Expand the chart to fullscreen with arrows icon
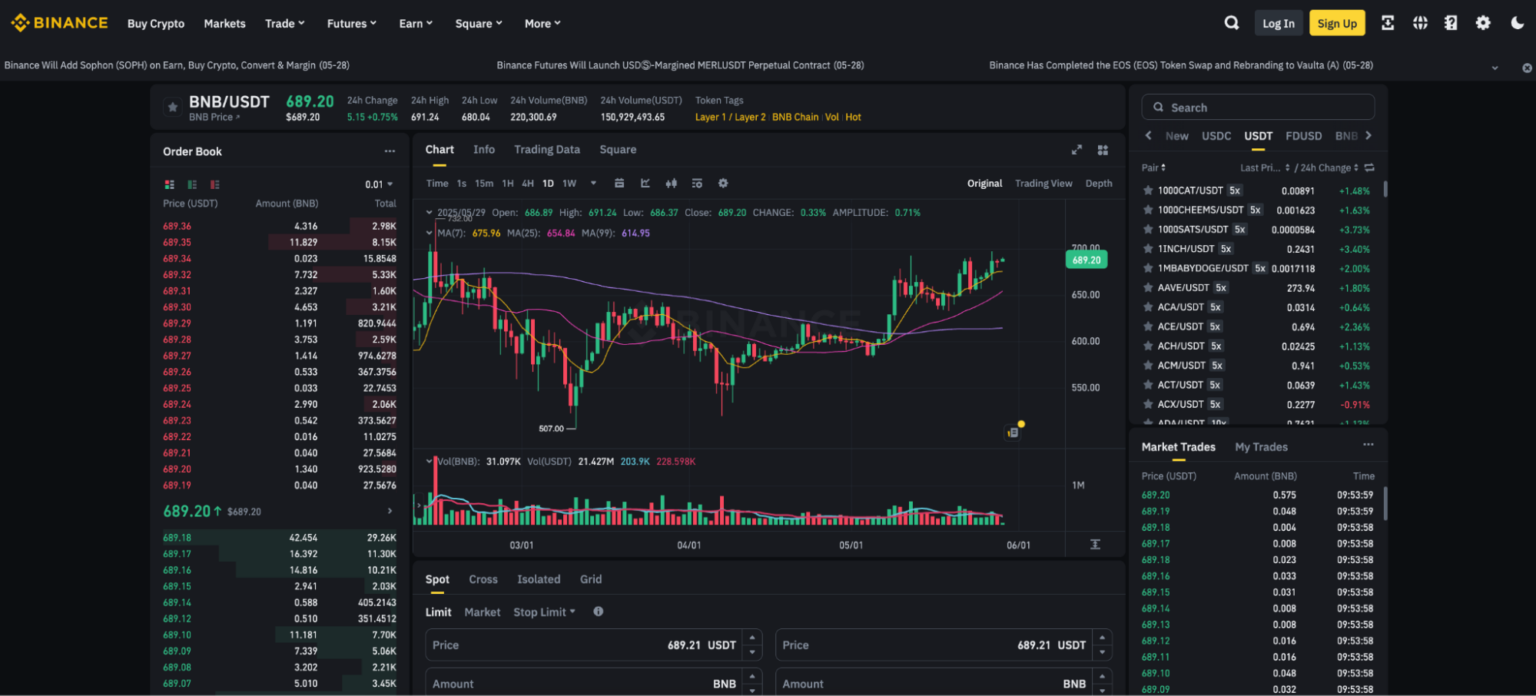This screenshot has width=1536, height=696. click(1077, 149)
